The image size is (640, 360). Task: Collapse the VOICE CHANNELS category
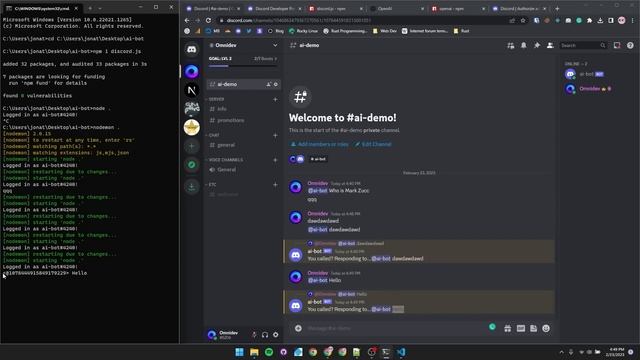(x=224, y=160)
